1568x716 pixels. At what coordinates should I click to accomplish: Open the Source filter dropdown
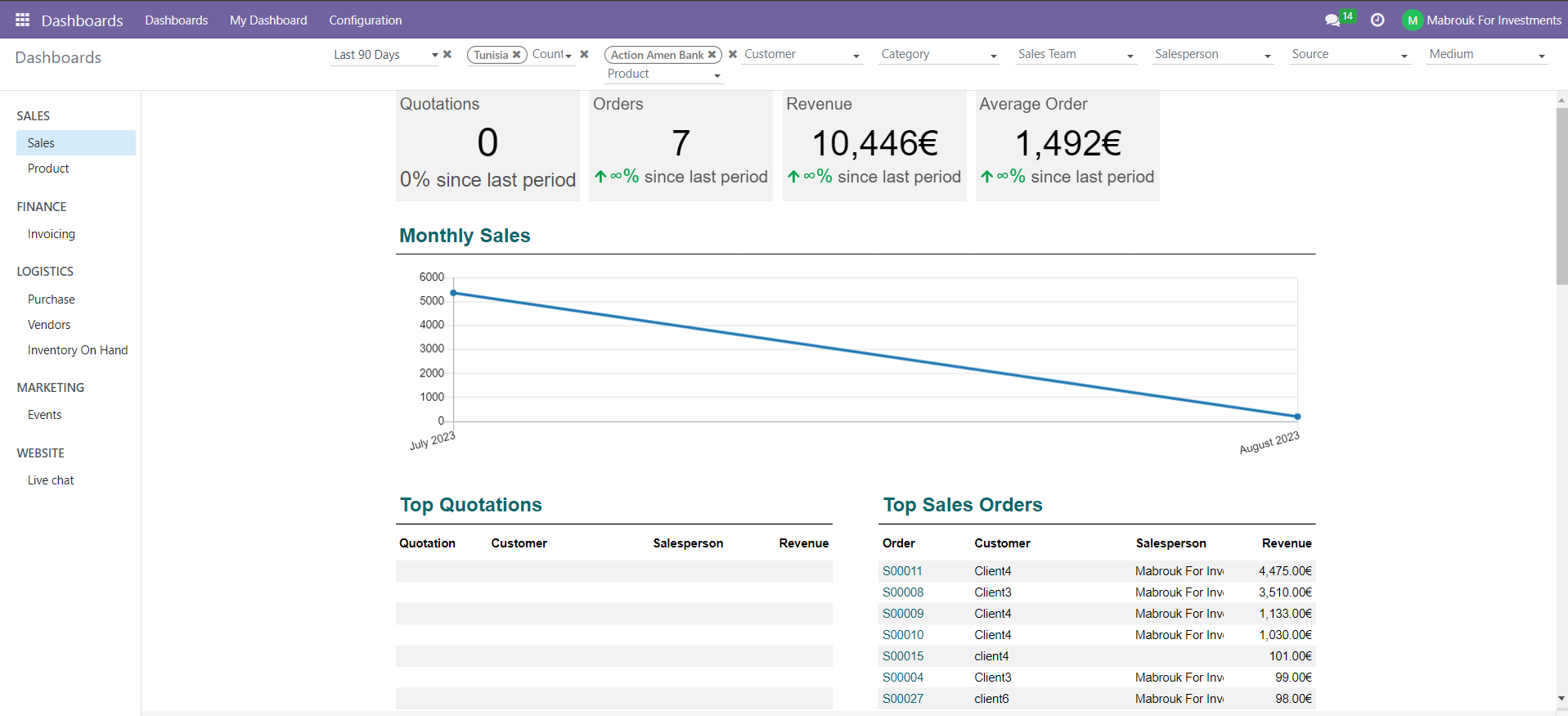click(1350, 55)
